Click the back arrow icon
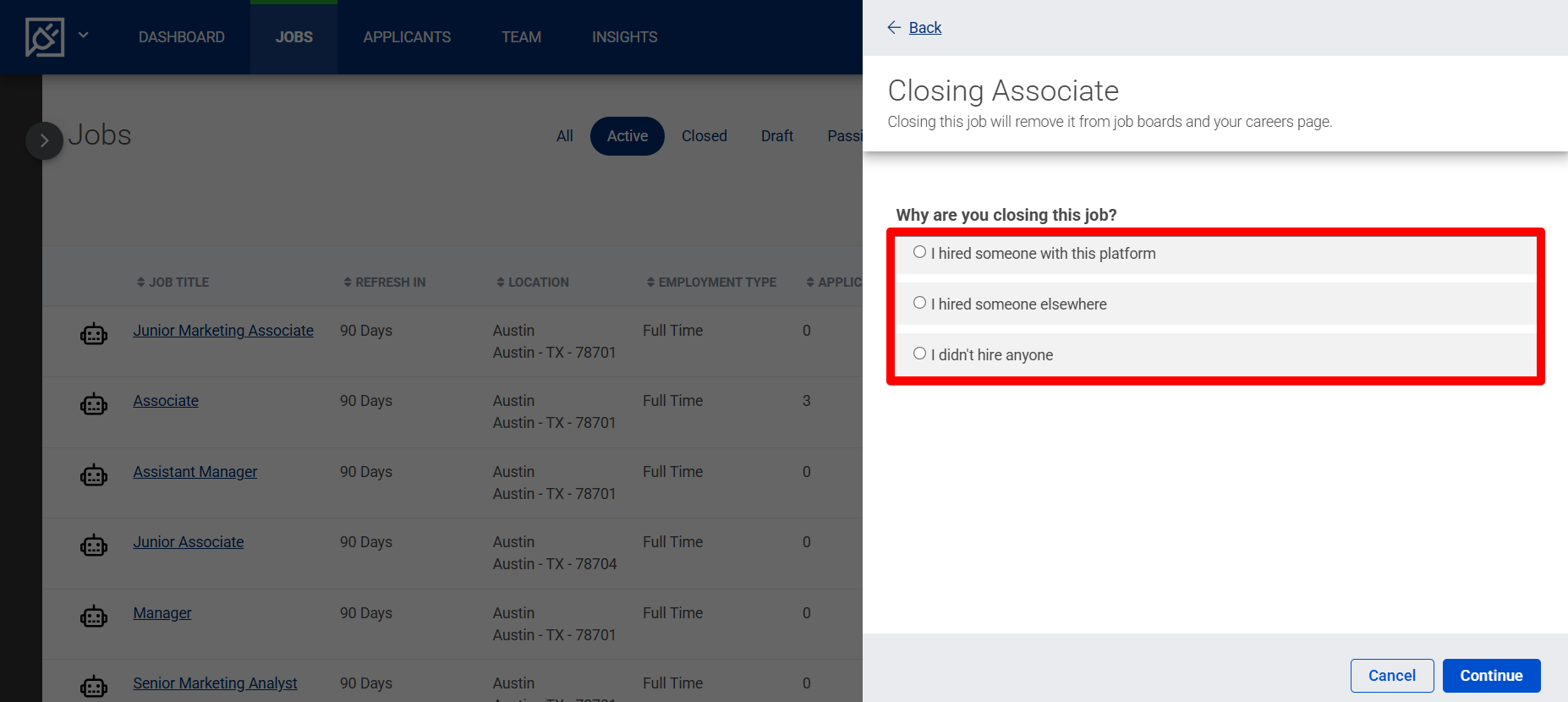The height and width of the screenshot is (702, 1568). tap(894, 28)
